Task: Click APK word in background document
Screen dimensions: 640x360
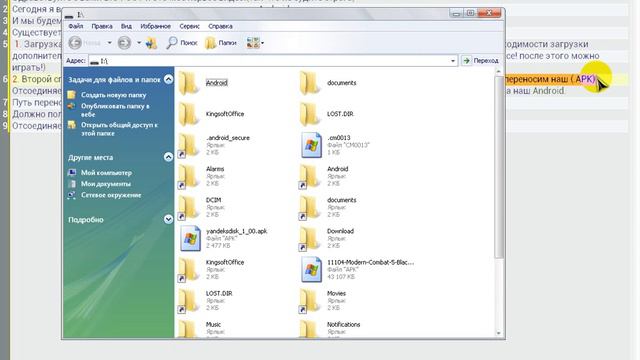Action: pyautogui.click(x=584, y=79)
